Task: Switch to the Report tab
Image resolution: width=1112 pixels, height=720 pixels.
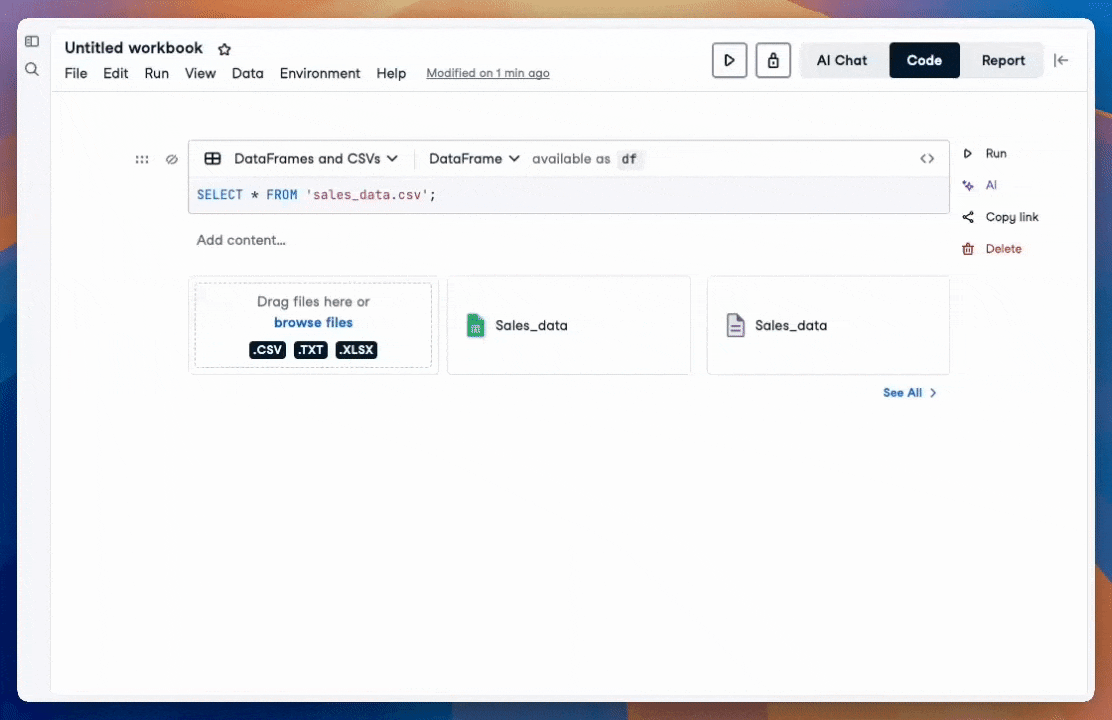Action: [1003, 60]
